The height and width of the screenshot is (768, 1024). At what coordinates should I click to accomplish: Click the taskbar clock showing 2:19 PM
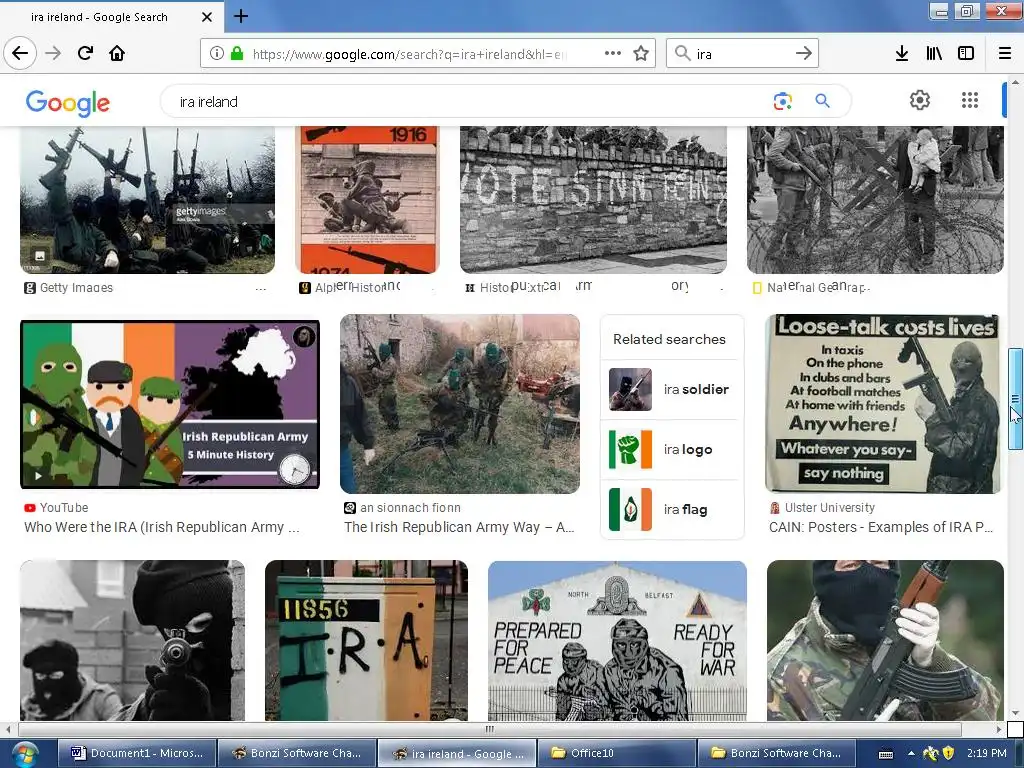click(x=986, y=753)
